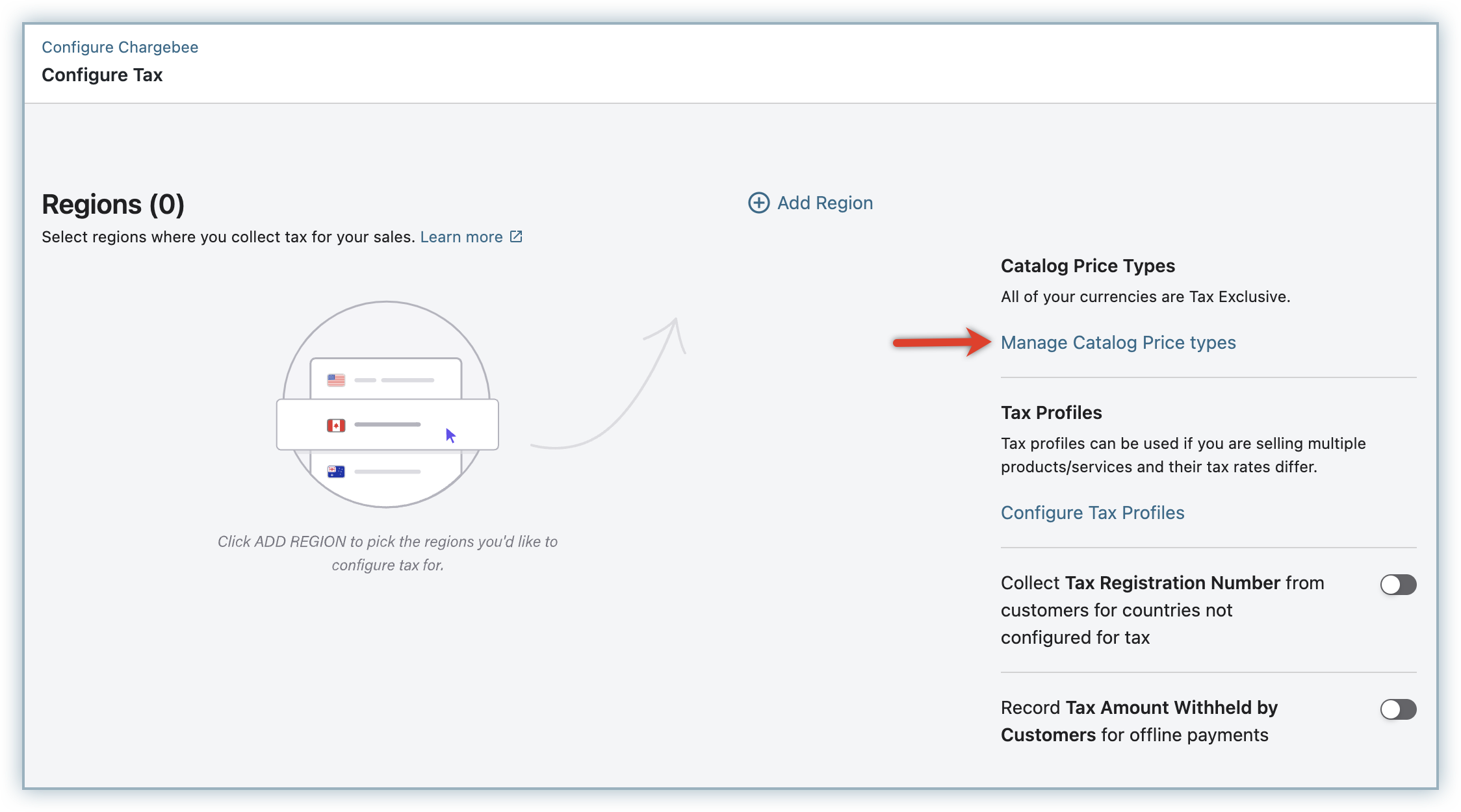Click the Tax Profiles section heading
The height and width of the screenshot is (812, 1461).
point(1051,412)
